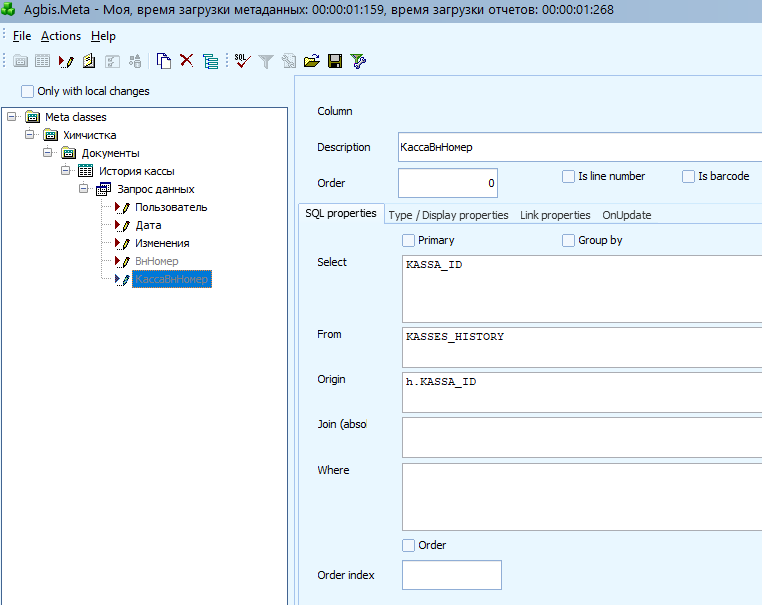Enable the Is line number checkbox
This screenshot has height=605, width=762.
[568, 176]
